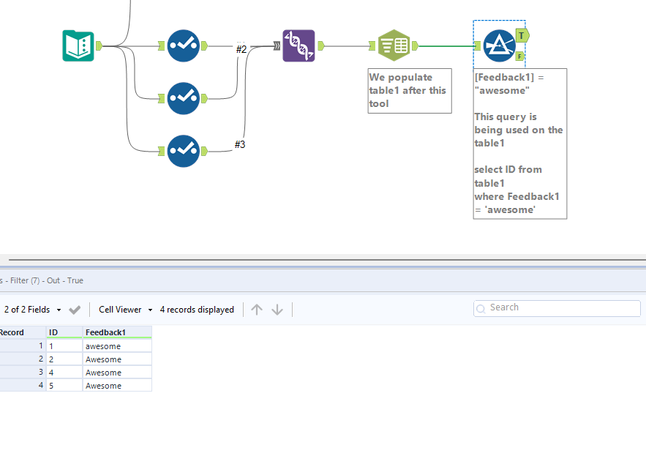Click the up arrow in results toolbar
The image size is (646, 451).
[257, 310]
